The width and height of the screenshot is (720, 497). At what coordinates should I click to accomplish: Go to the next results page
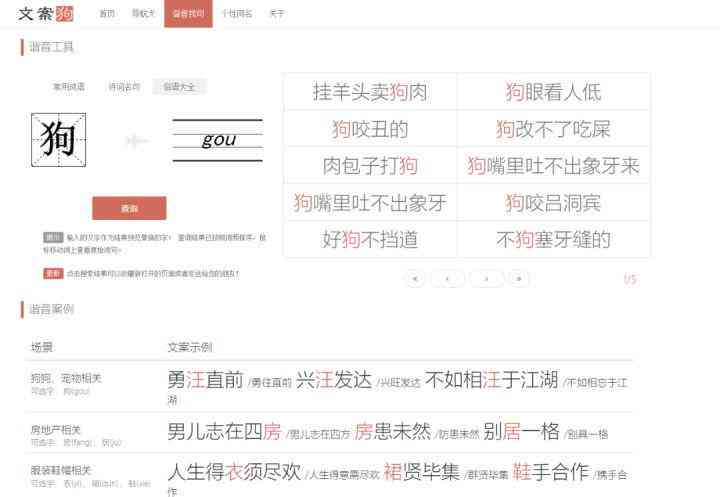pos(486,278)
